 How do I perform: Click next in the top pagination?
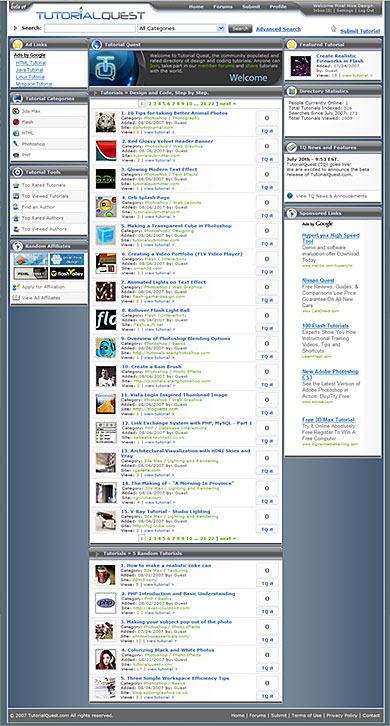pos(227,104)
